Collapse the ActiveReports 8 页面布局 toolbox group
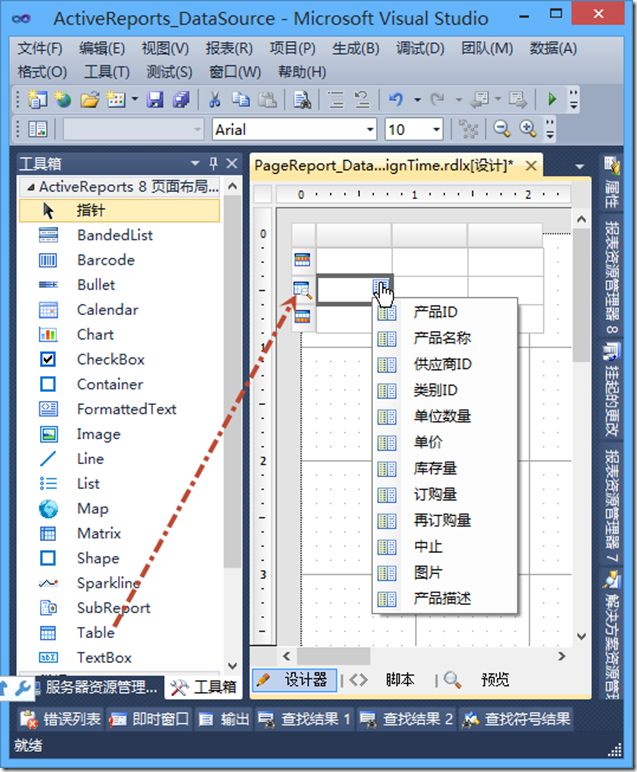637x772 pixels. pos(31,187)
